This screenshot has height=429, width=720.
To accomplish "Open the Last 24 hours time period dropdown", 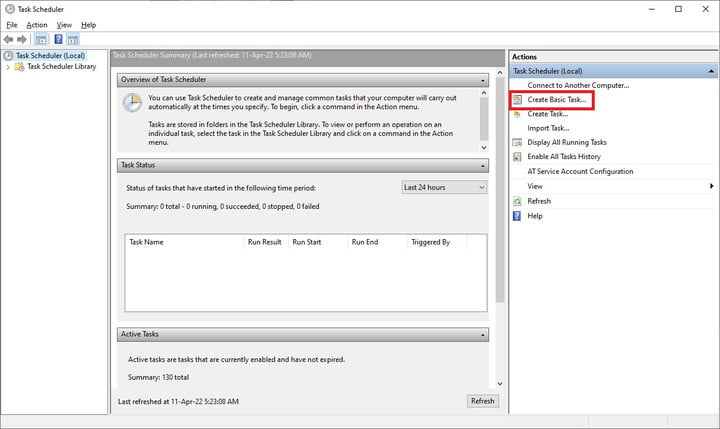I will [444, 187].
